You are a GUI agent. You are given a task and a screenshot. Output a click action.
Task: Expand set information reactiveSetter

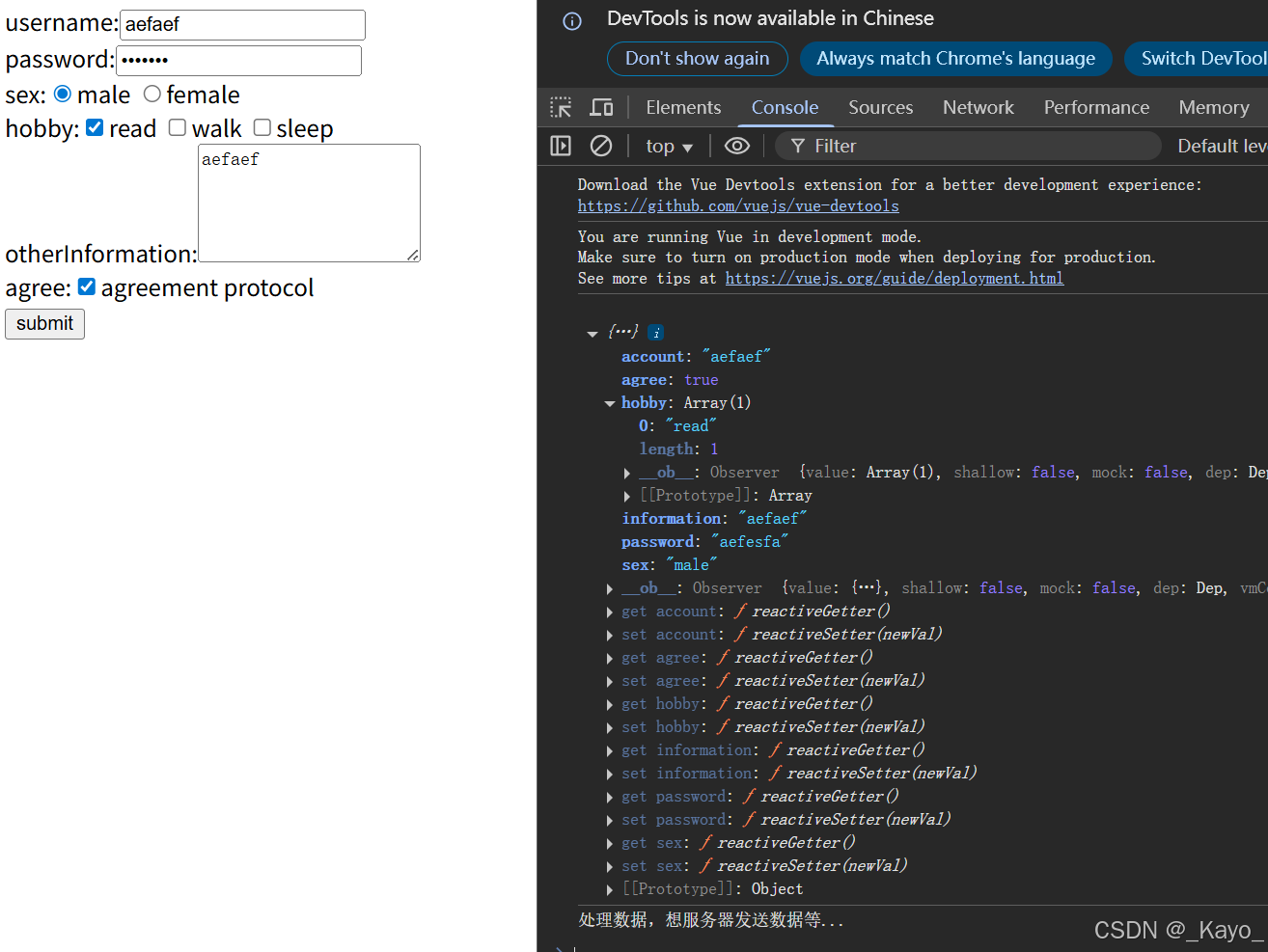tap(610, 774)
